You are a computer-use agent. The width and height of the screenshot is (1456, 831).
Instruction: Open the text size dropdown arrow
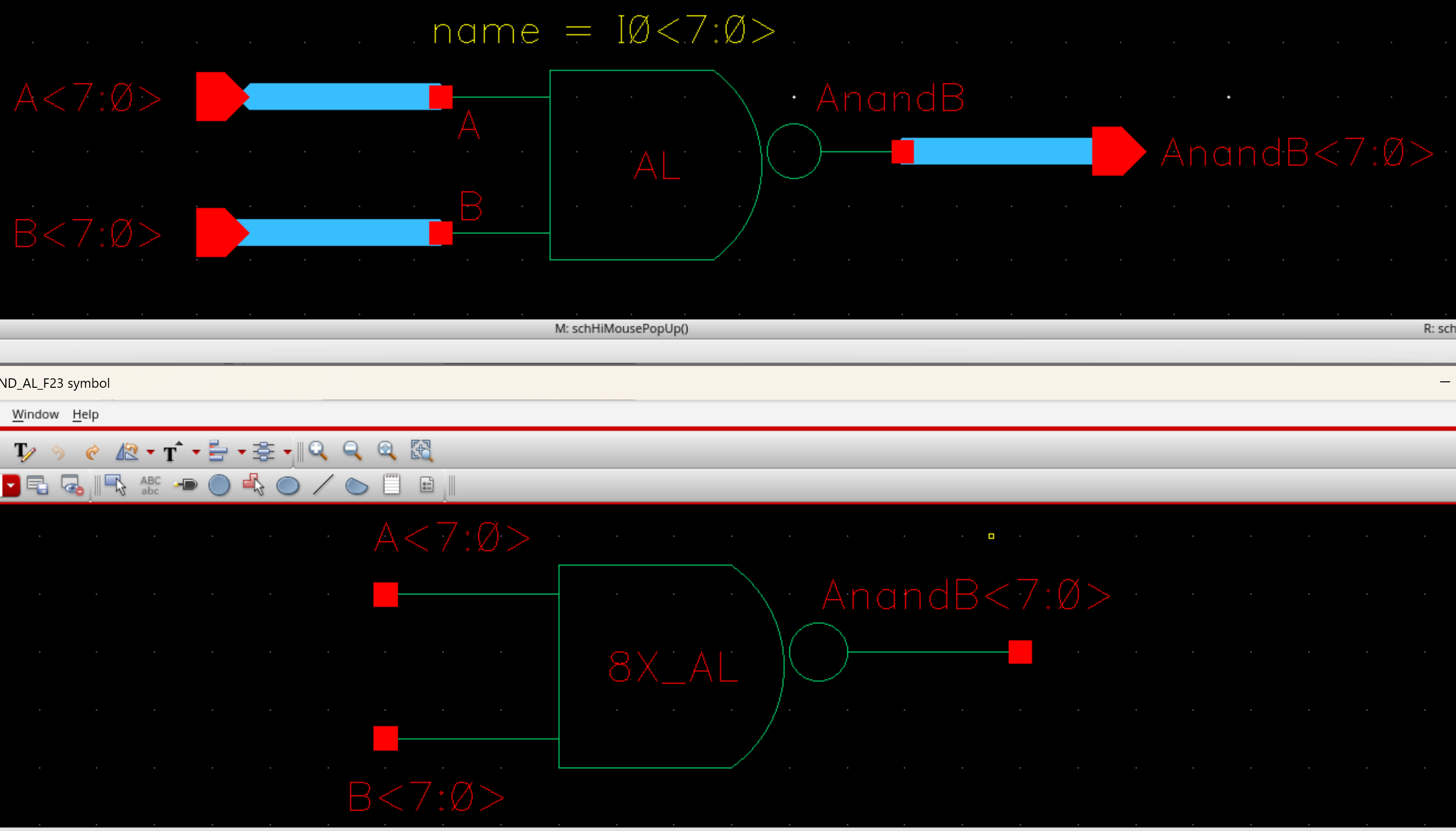point(196,452)
